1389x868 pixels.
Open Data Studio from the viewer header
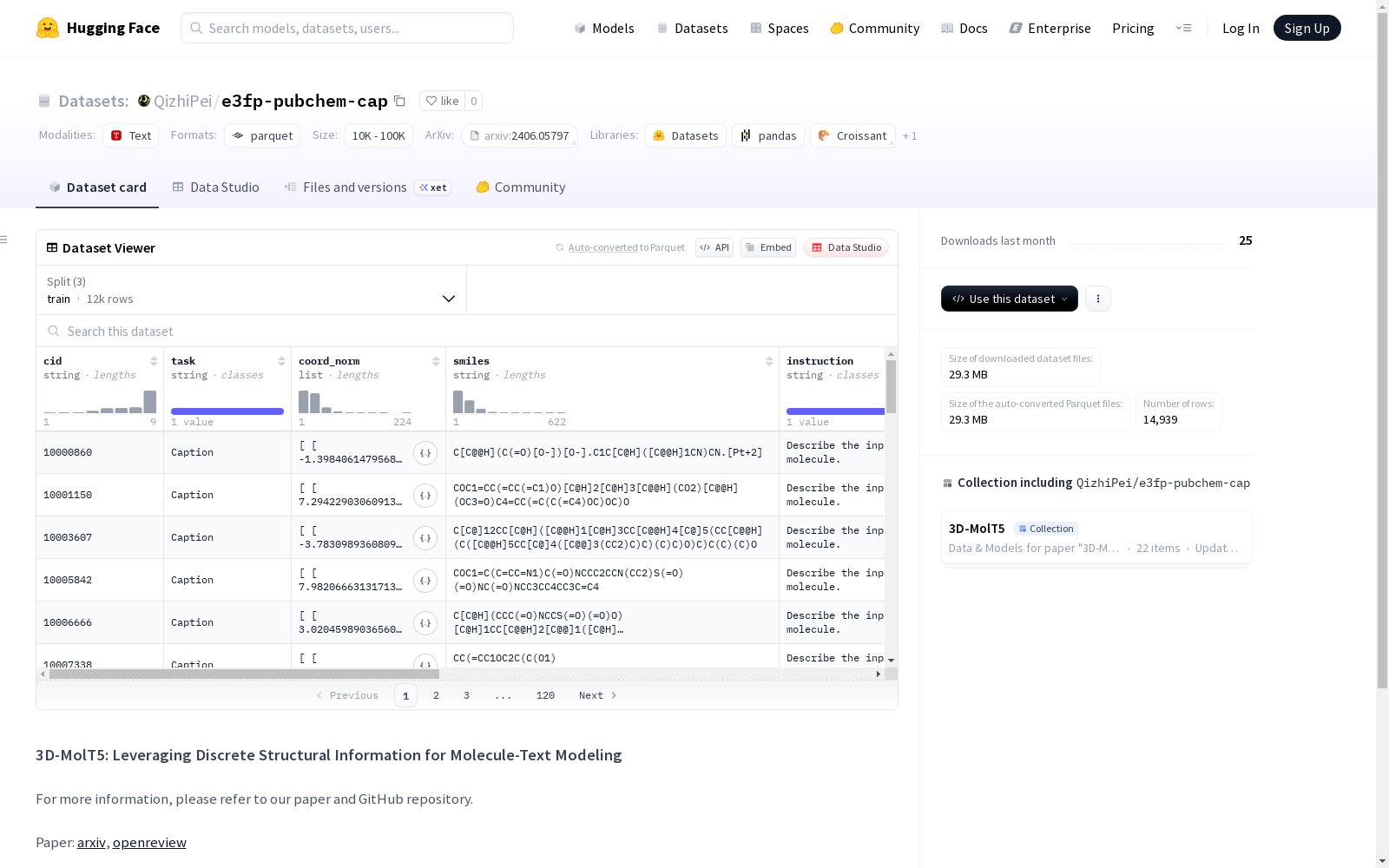(x=846, y=247)
